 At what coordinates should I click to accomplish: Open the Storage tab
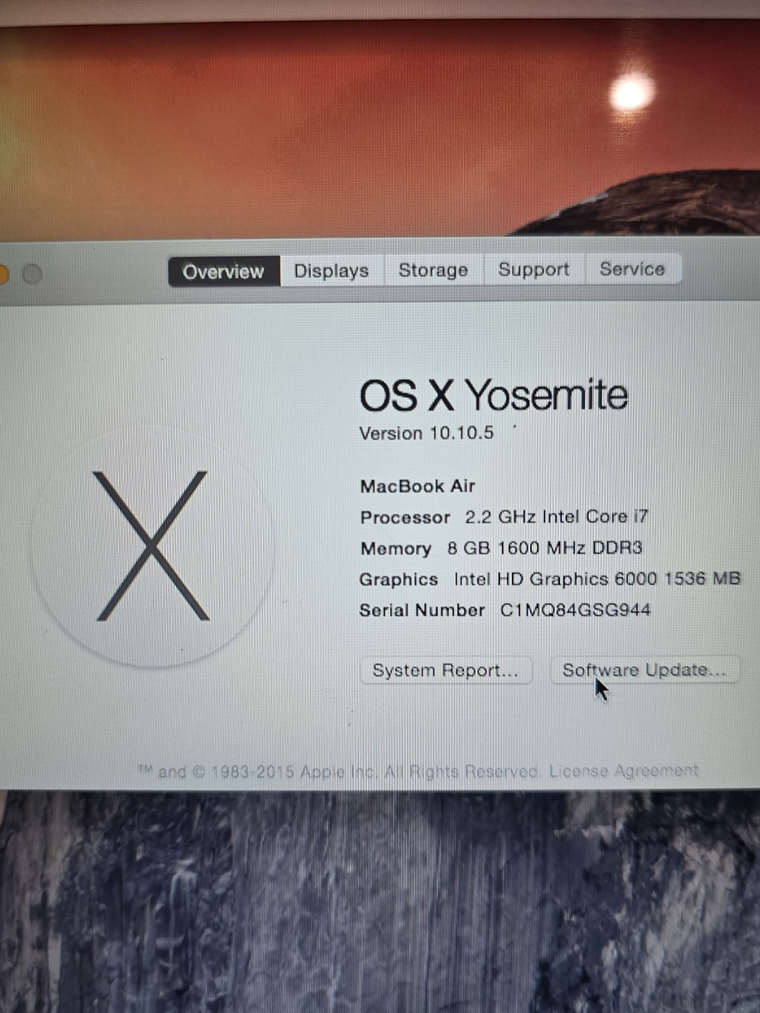pos(433,270)
